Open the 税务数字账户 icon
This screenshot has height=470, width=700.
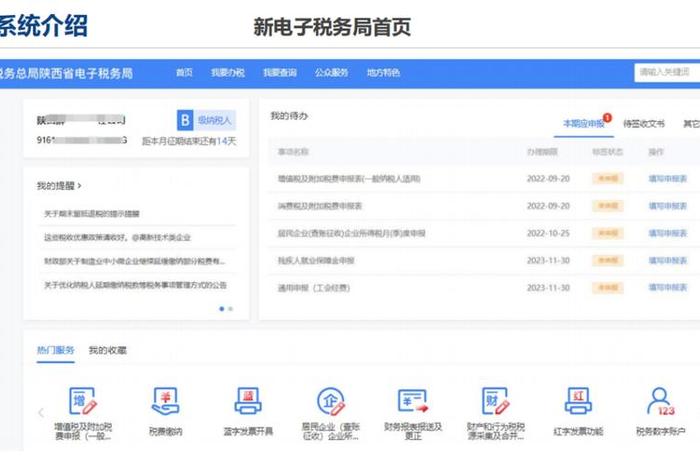(661, 401)
